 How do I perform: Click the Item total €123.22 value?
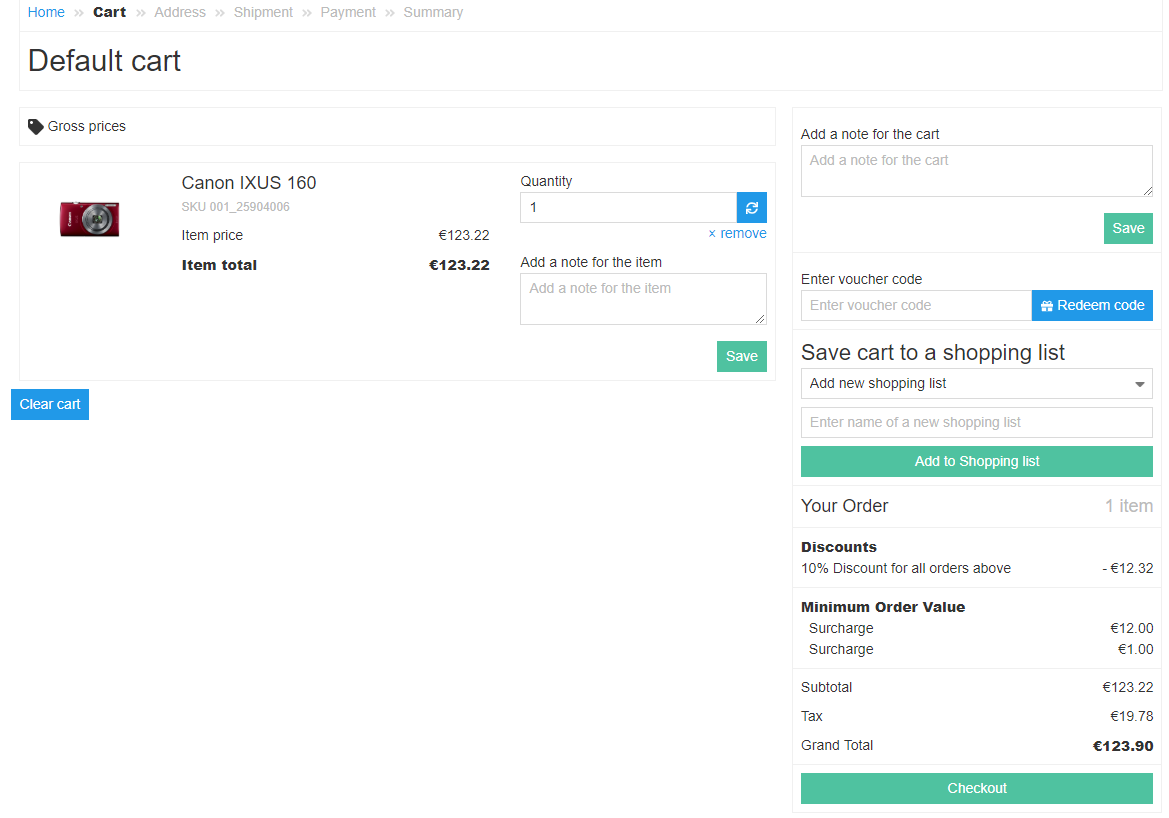tap(459, 265)
